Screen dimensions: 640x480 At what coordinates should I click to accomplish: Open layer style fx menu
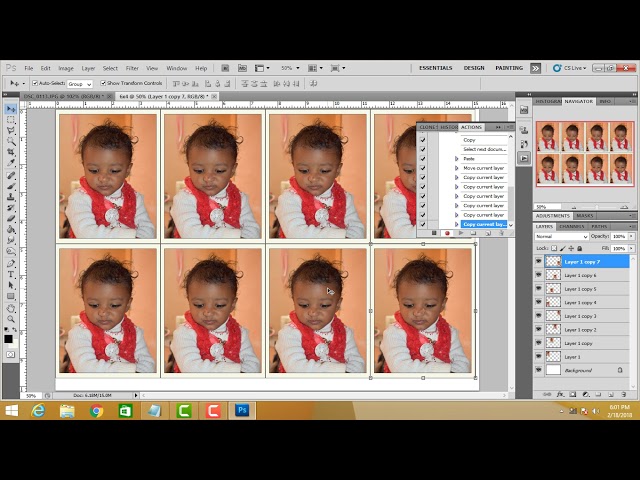(x=560, y=394)
